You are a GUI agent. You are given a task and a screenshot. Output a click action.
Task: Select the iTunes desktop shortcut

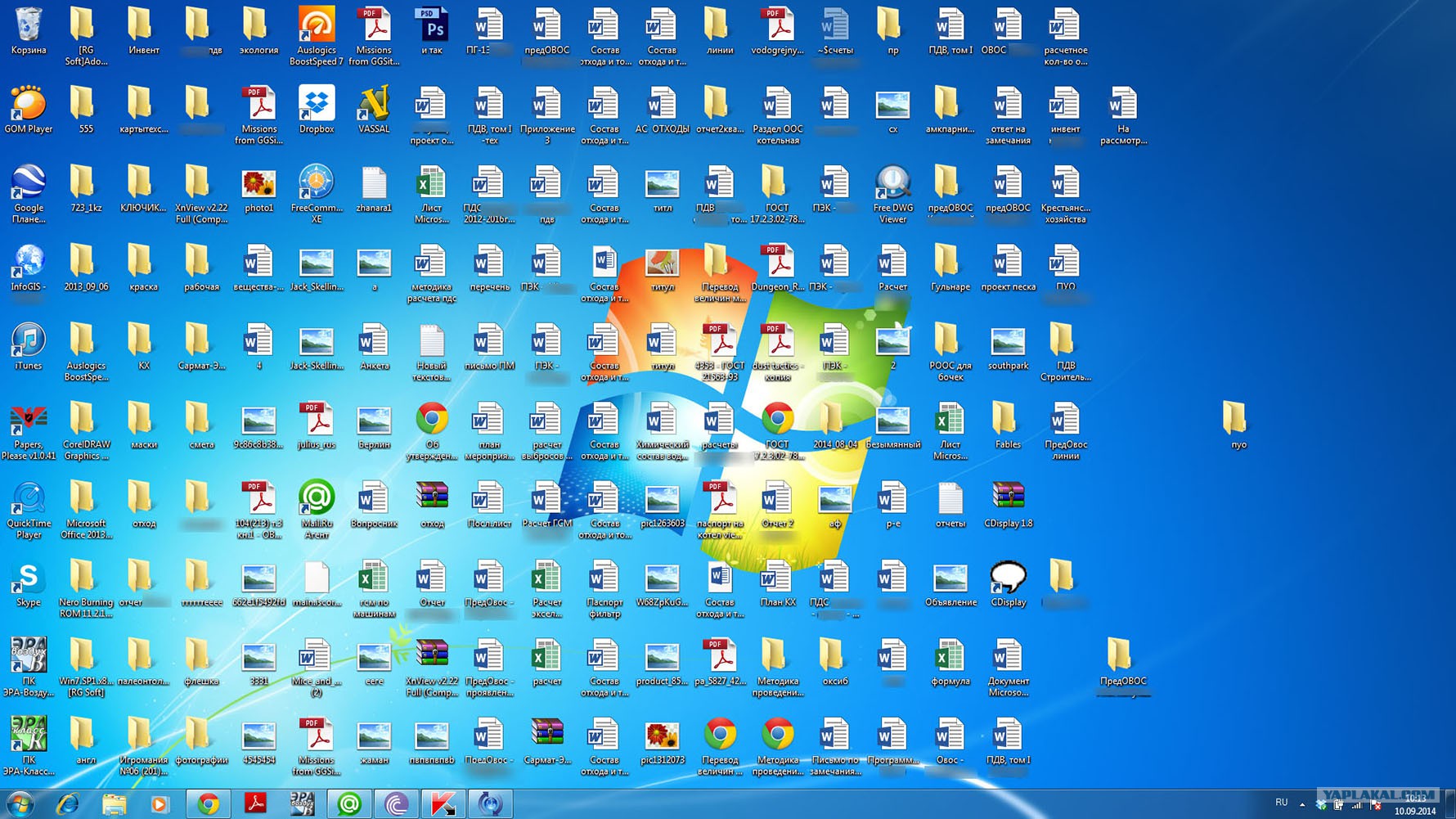point(29,346)
